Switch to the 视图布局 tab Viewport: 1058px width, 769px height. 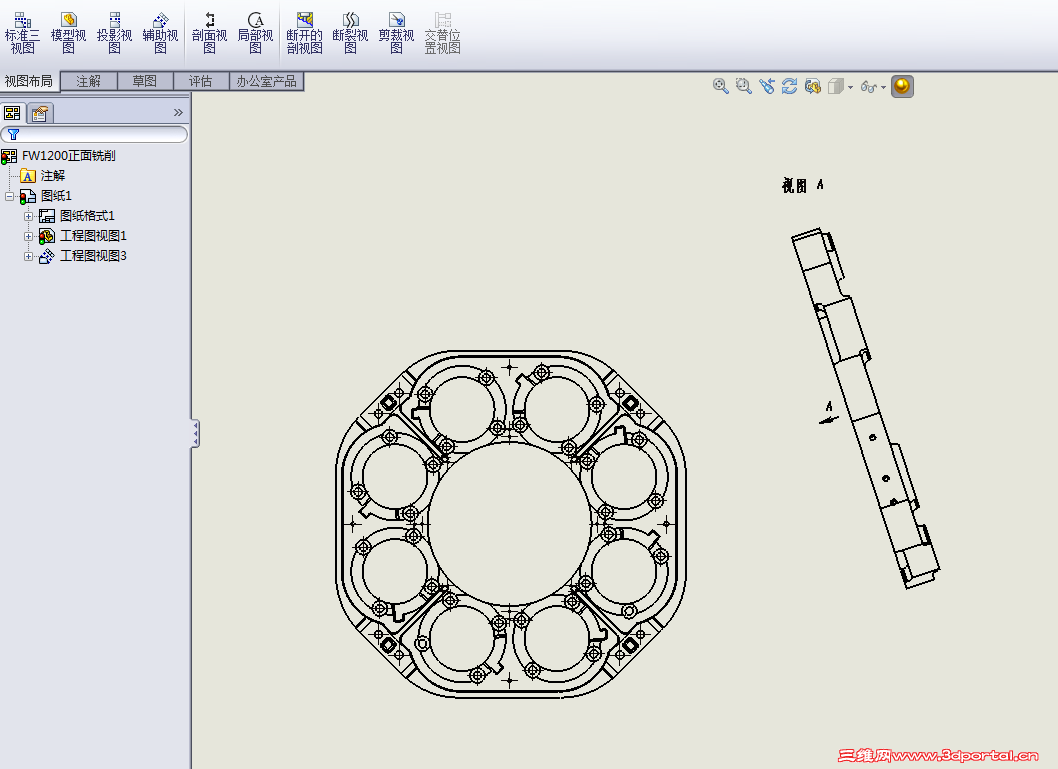[28, 81]
